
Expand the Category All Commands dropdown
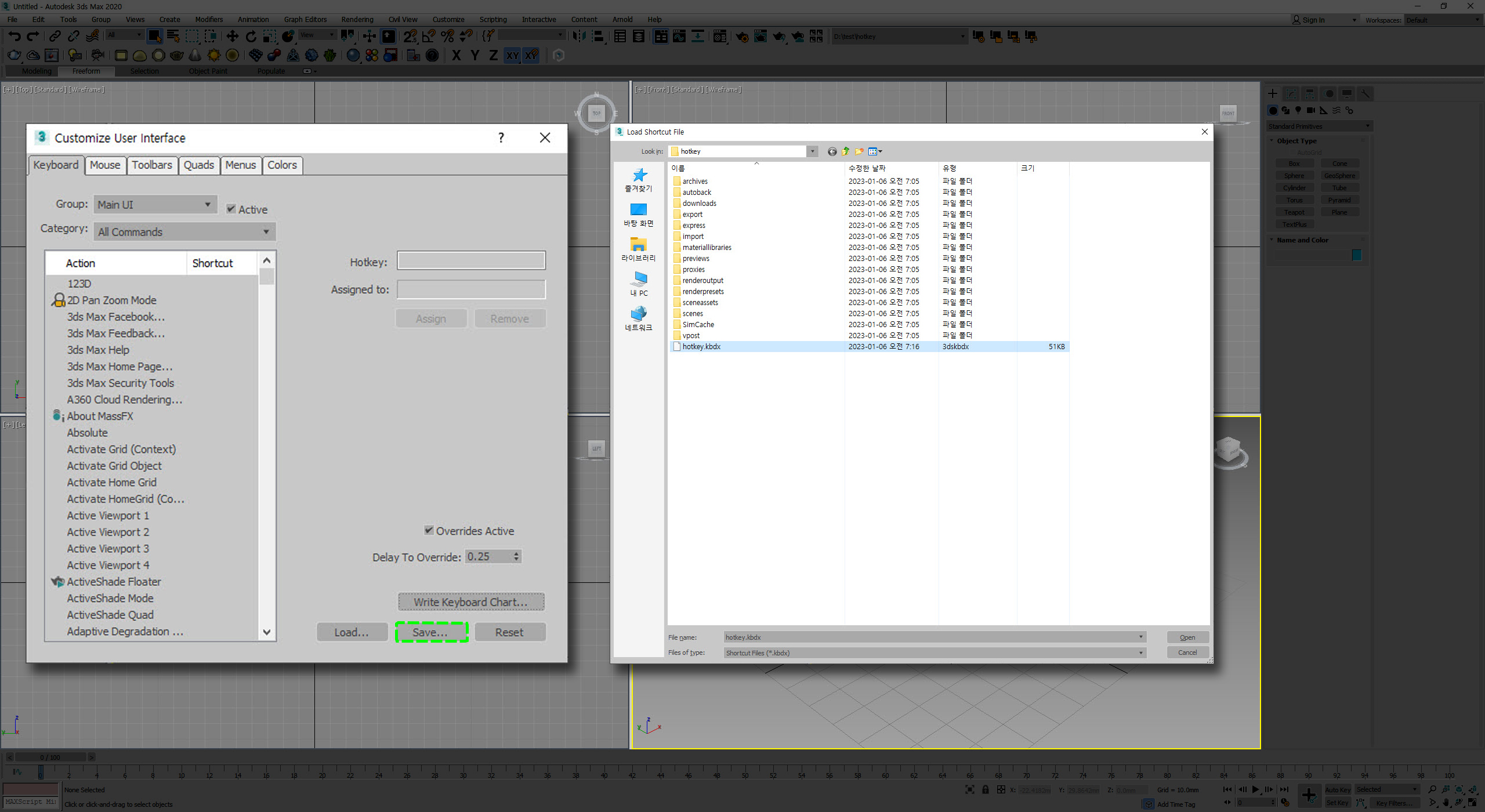[x=184, y=232]
